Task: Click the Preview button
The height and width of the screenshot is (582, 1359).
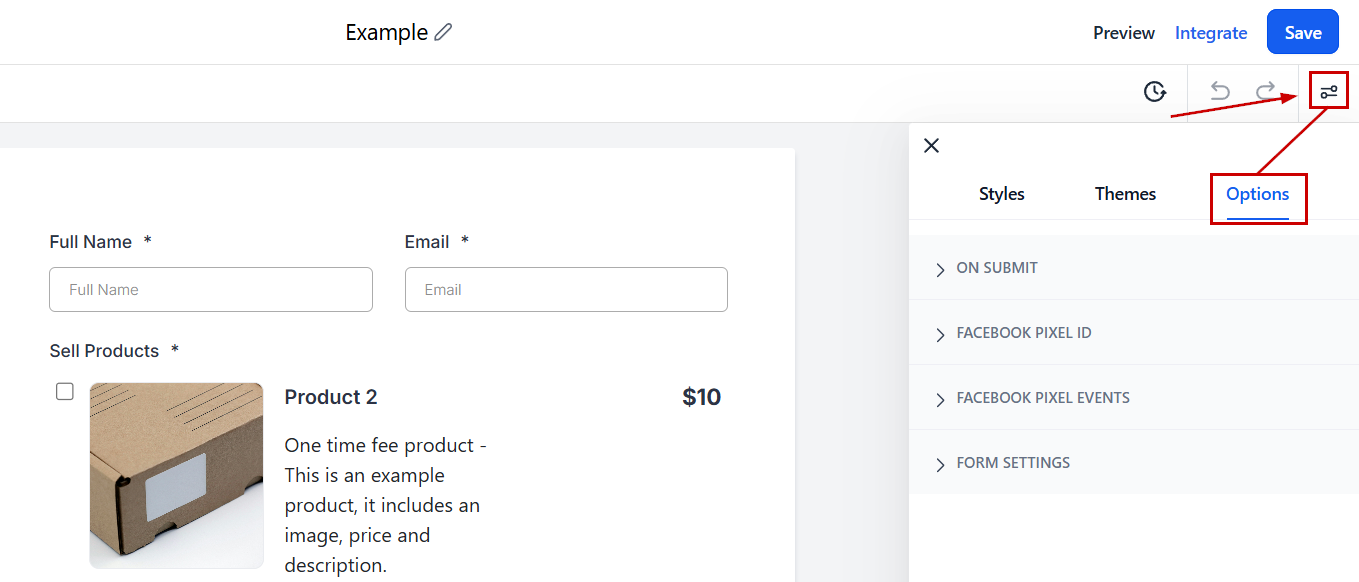Action: (1124, 33)
